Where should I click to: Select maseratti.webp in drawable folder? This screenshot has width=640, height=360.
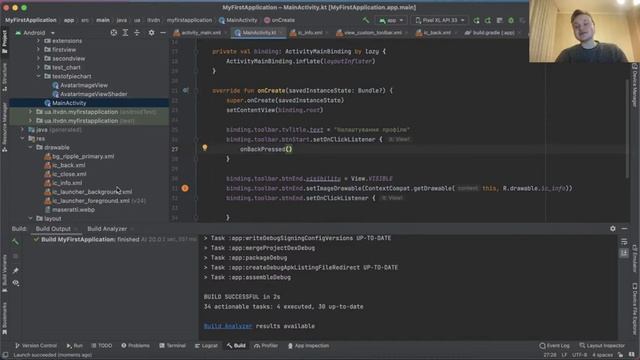tap(73, 210)
